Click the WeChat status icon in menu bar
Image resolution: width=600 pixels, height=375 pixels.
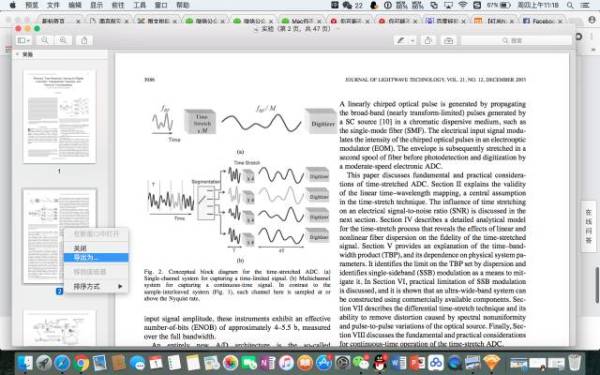pos(347,5)
